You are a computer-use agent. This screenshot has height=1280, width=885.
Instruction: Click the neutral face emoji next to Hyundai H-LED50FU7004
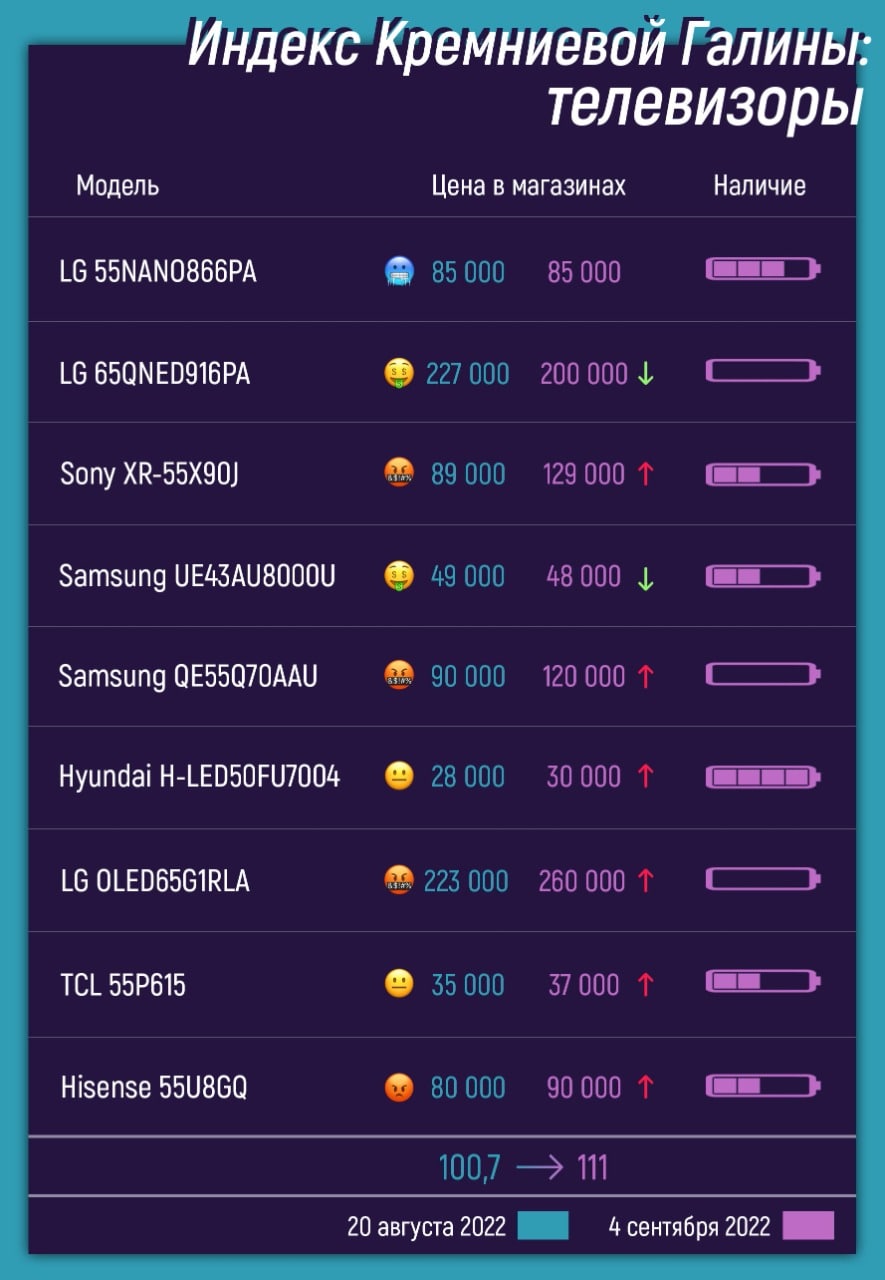[x=399, y=776]
